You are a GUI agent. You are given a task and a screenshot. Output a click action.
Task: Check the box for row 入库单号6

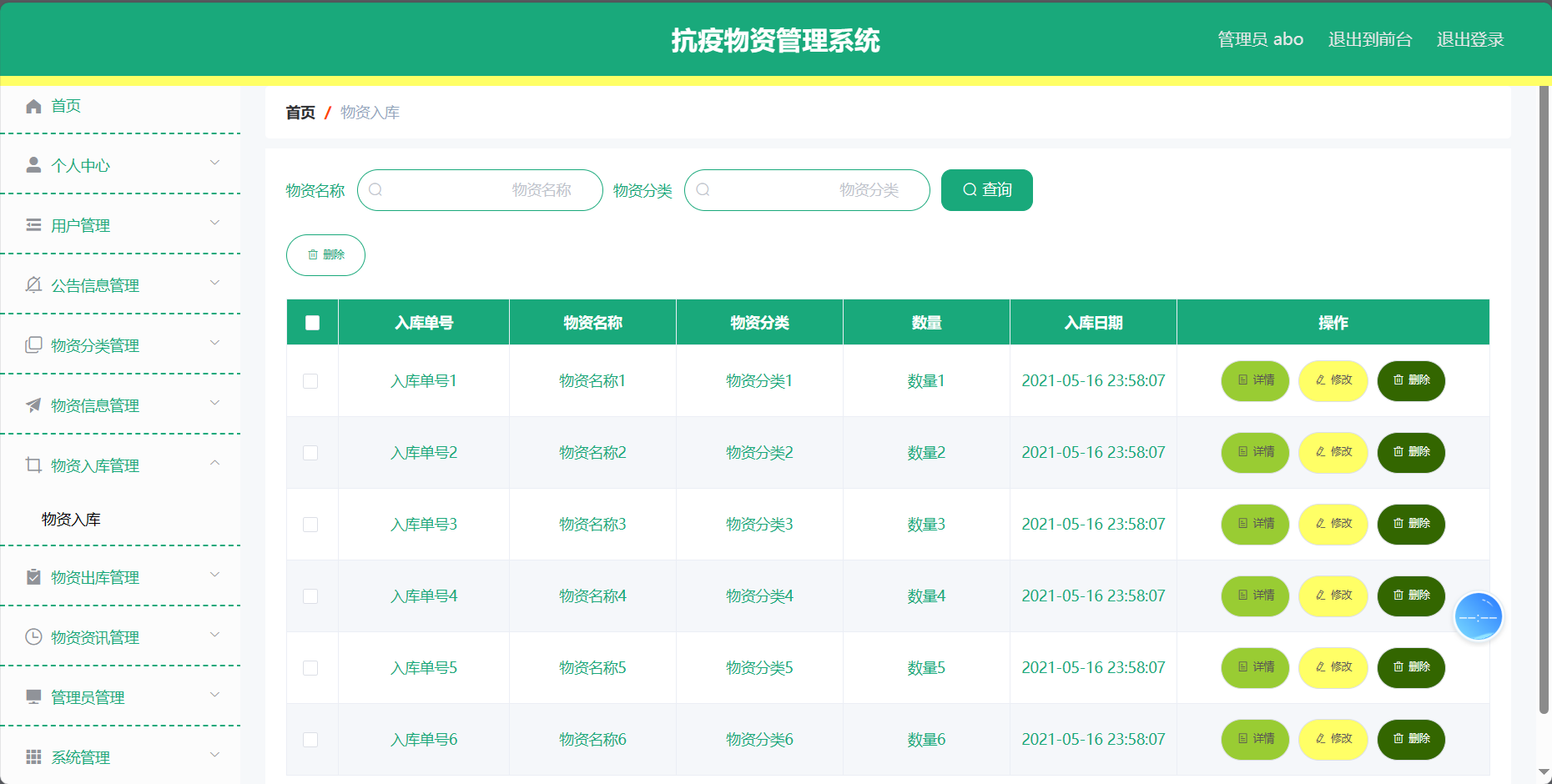click(310, 740)
